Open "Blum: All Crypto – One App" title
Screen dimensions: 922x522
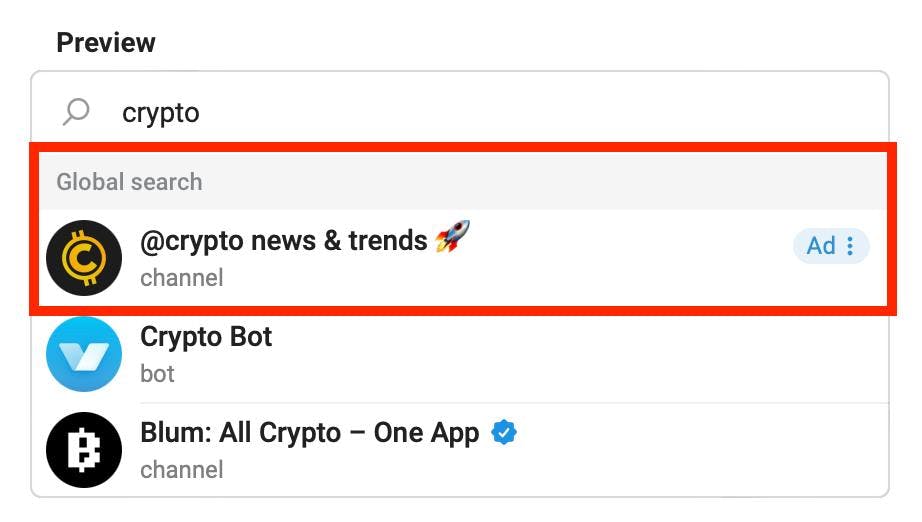[x=310, y=433]
